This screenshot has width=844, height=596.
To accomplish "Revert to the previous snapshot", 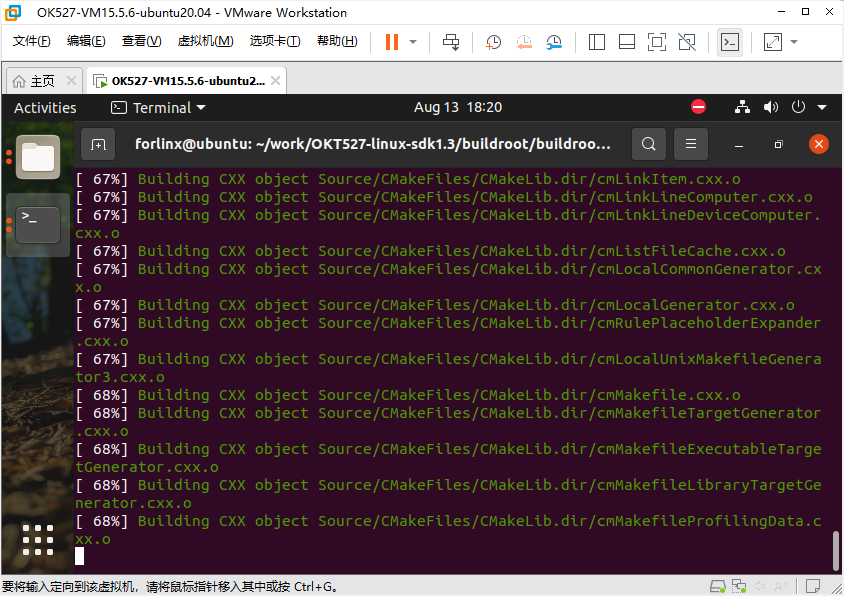I will [x=524, y=42].
